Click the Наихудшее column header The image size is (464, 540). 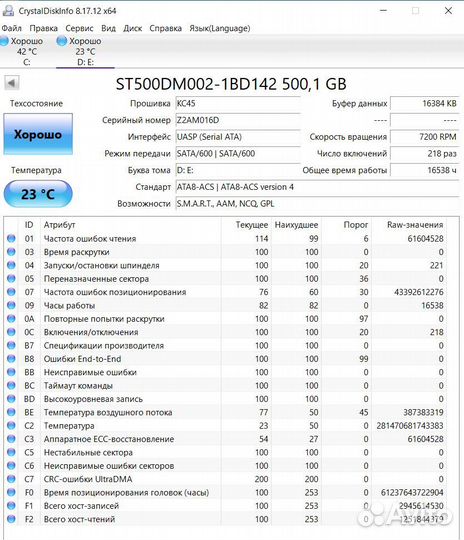pos(296,225)
